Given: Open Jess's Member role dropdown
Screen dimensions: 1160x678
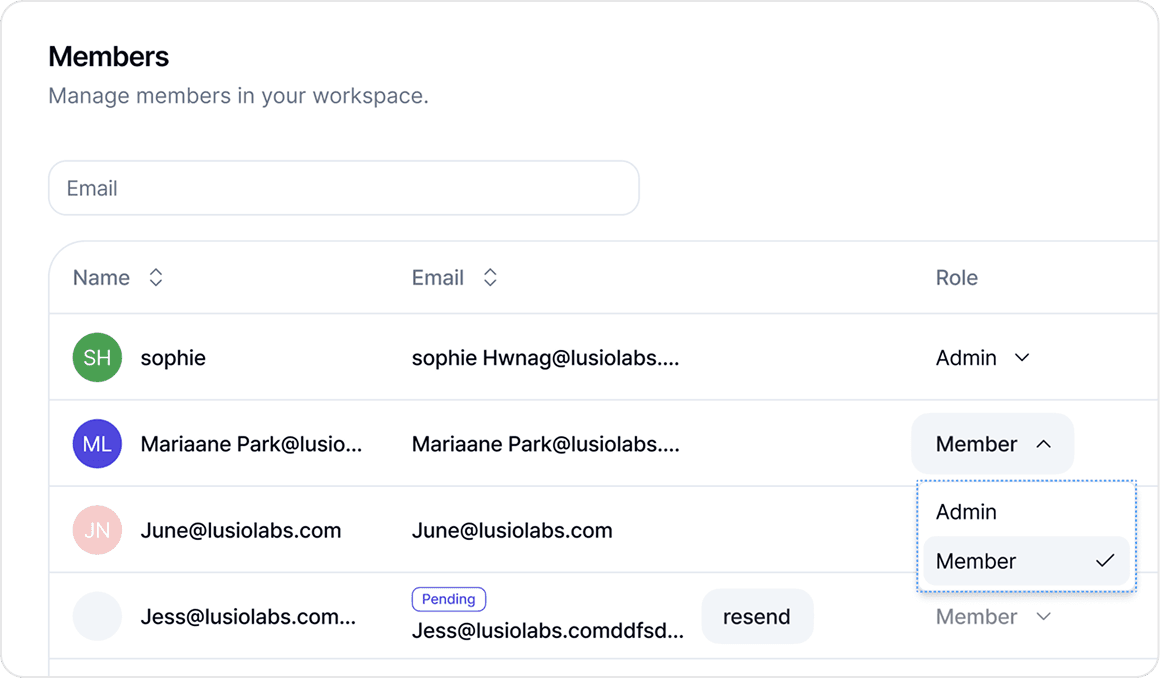Looking at the screenshot, I should (x=993, y=617).
